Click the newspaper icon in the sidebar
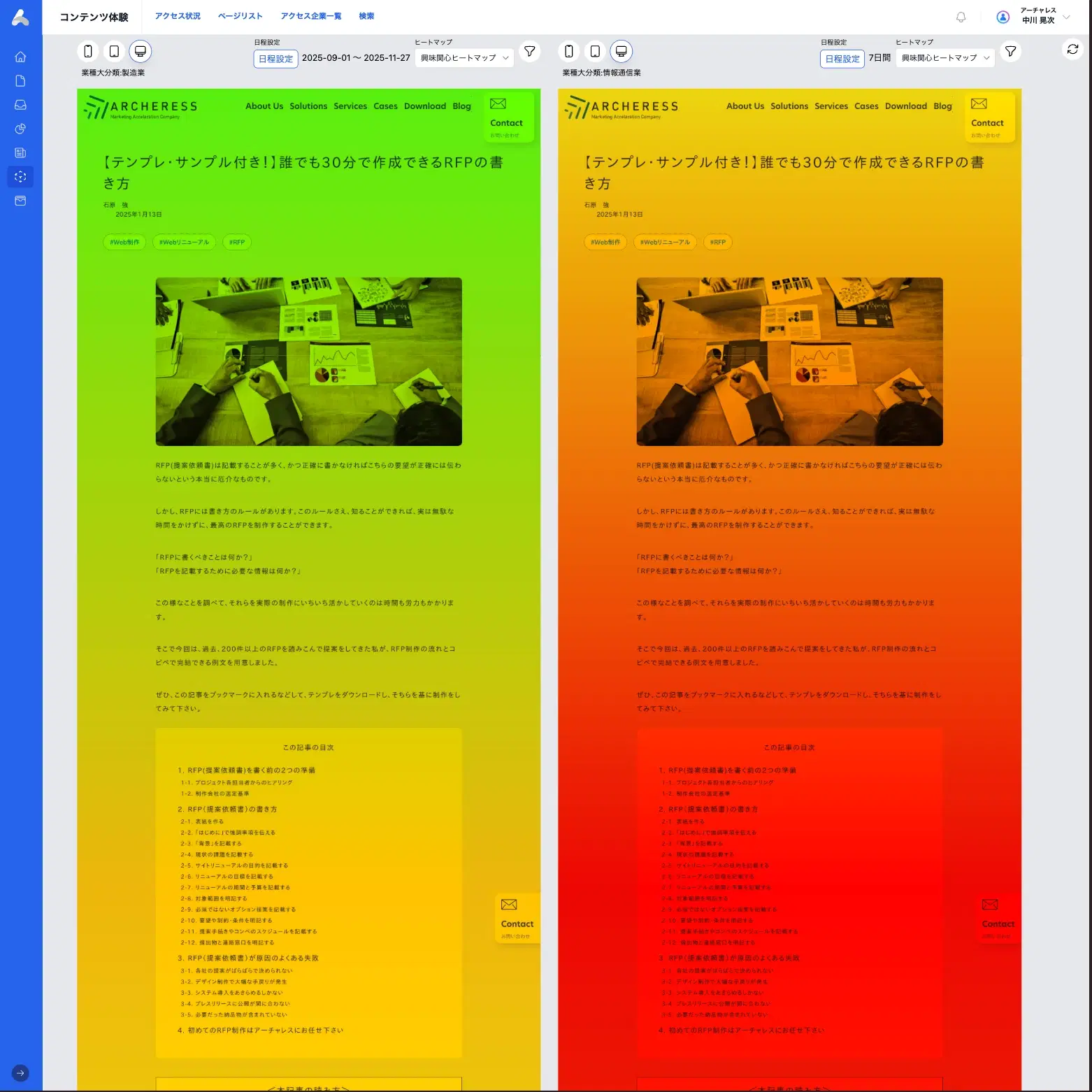Viewport: 1092px width, 1092px height. point(20,152)
